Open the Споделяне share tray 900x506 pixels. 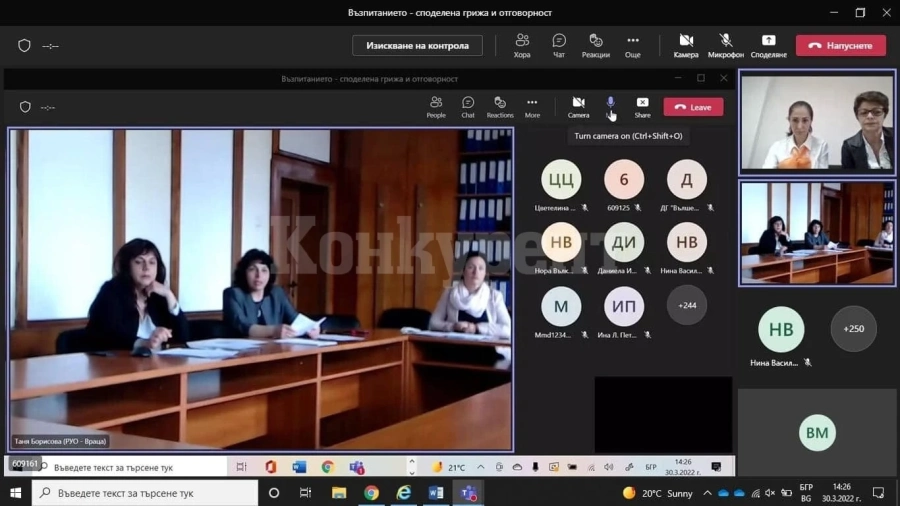tap(769, 45)
